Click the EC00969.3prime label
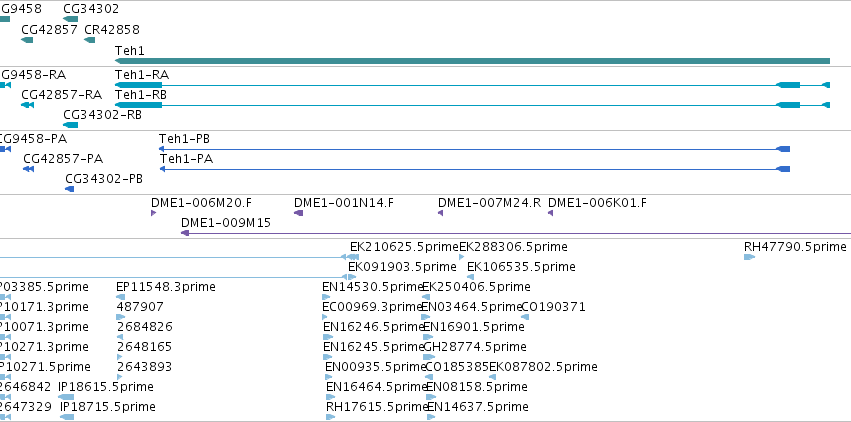 click(x=372, y=307)
